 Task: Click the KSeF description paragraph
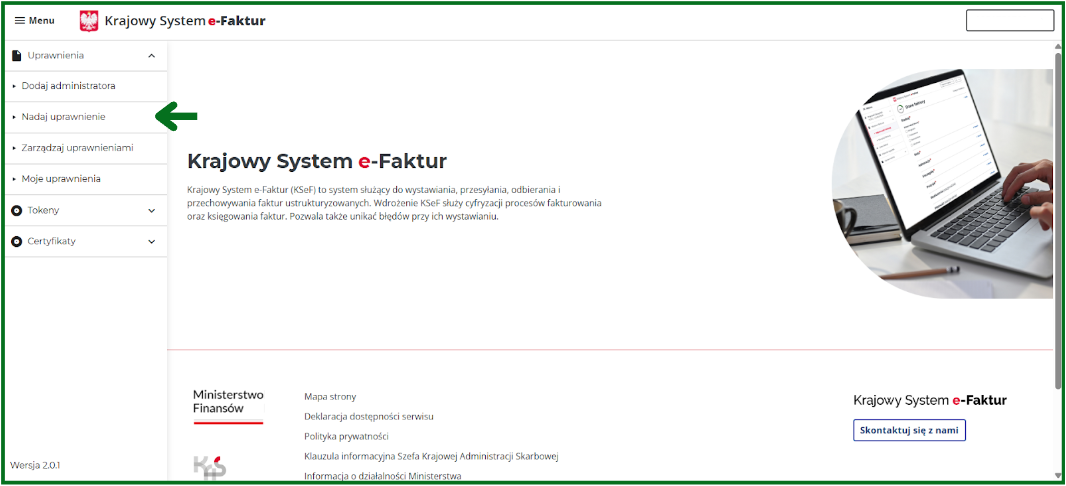(394, 203)
